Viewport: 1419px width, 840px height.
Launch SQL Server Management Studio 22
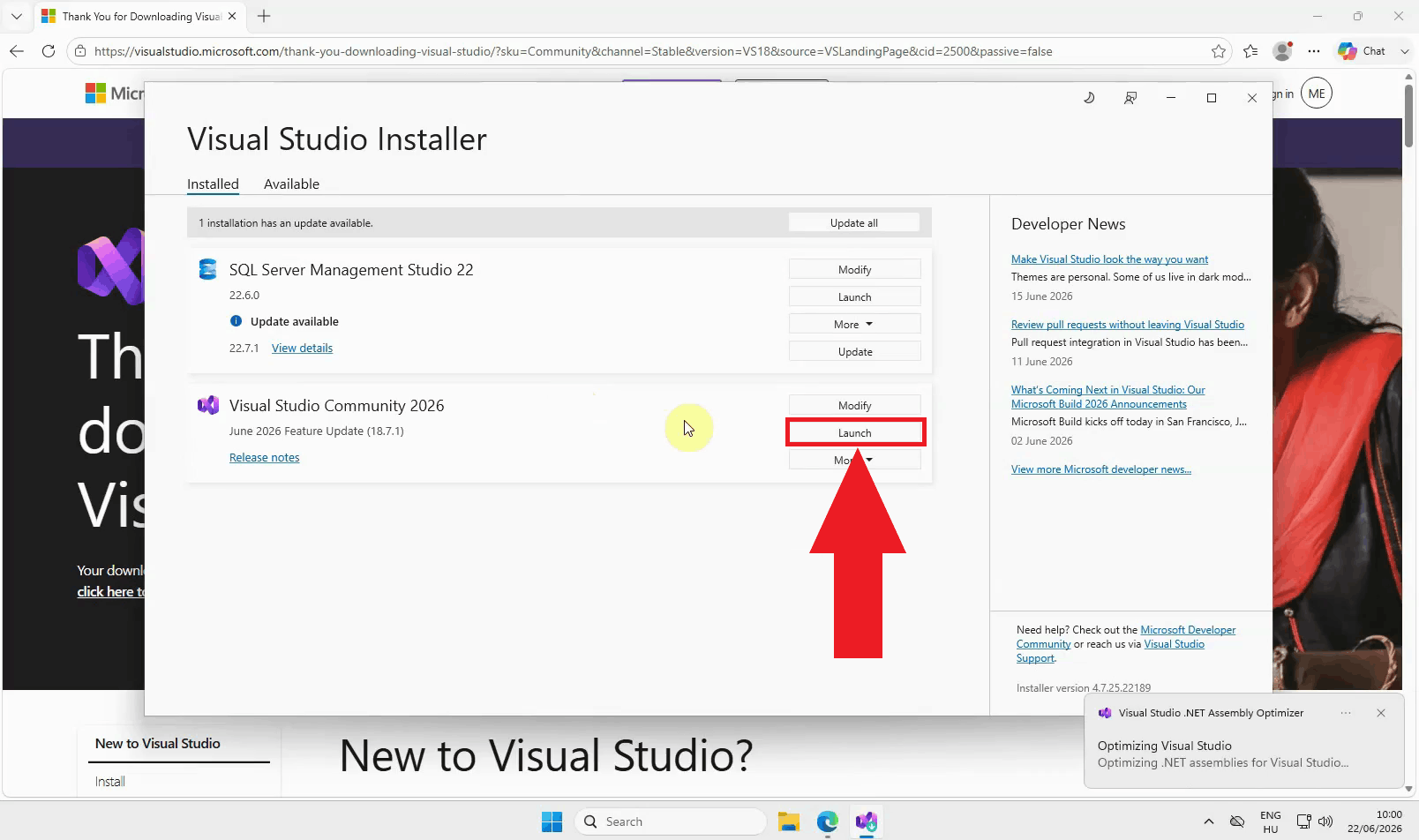coord(854,296)
